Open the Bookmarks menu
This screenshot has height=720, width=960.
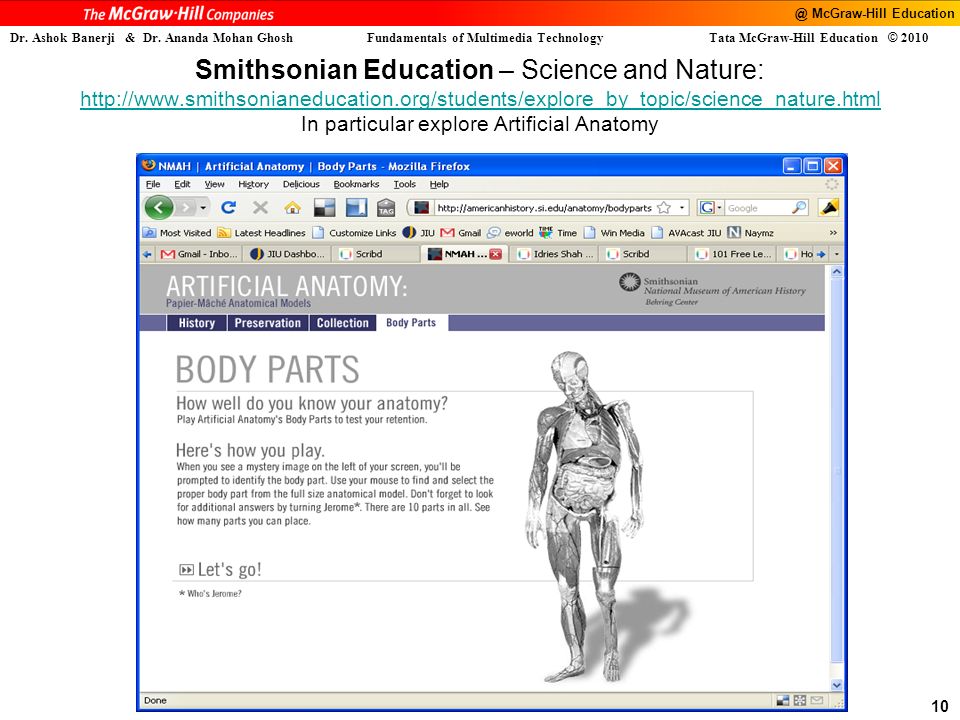click(356, 184)
